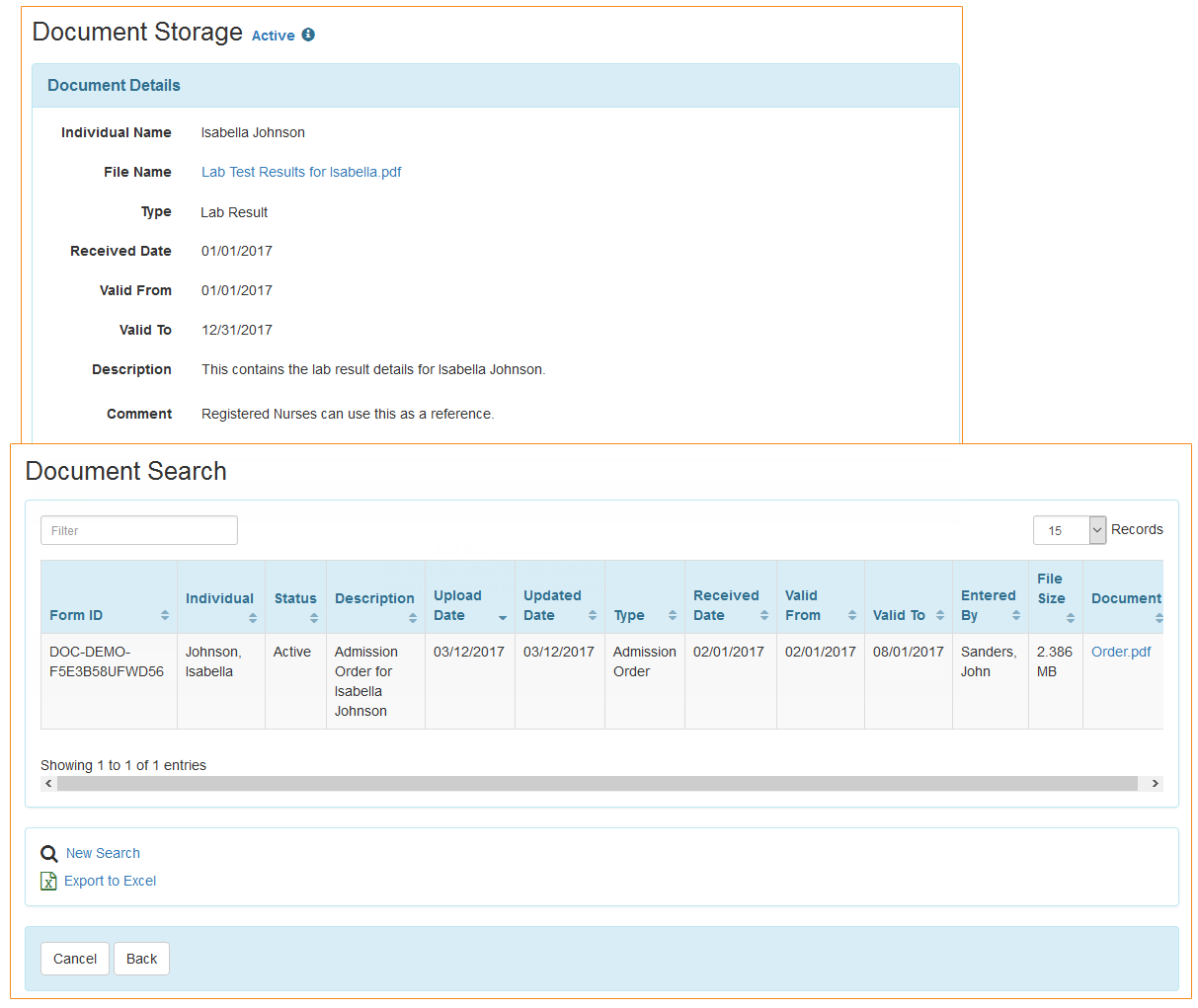Click the Back button
This screenshot has height=1008, width=1198.
[x=141, y=959]
